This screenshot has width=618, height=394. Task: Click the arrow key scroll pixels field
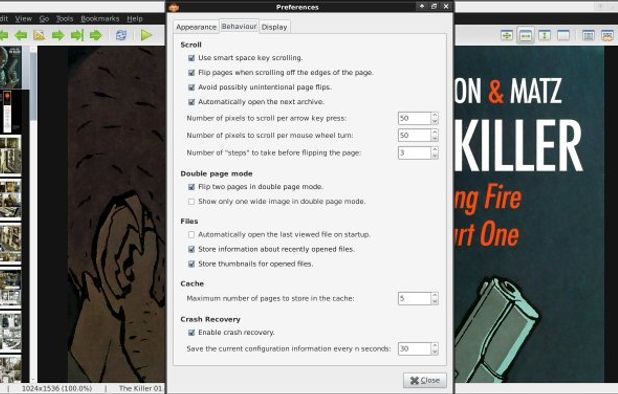414,118
